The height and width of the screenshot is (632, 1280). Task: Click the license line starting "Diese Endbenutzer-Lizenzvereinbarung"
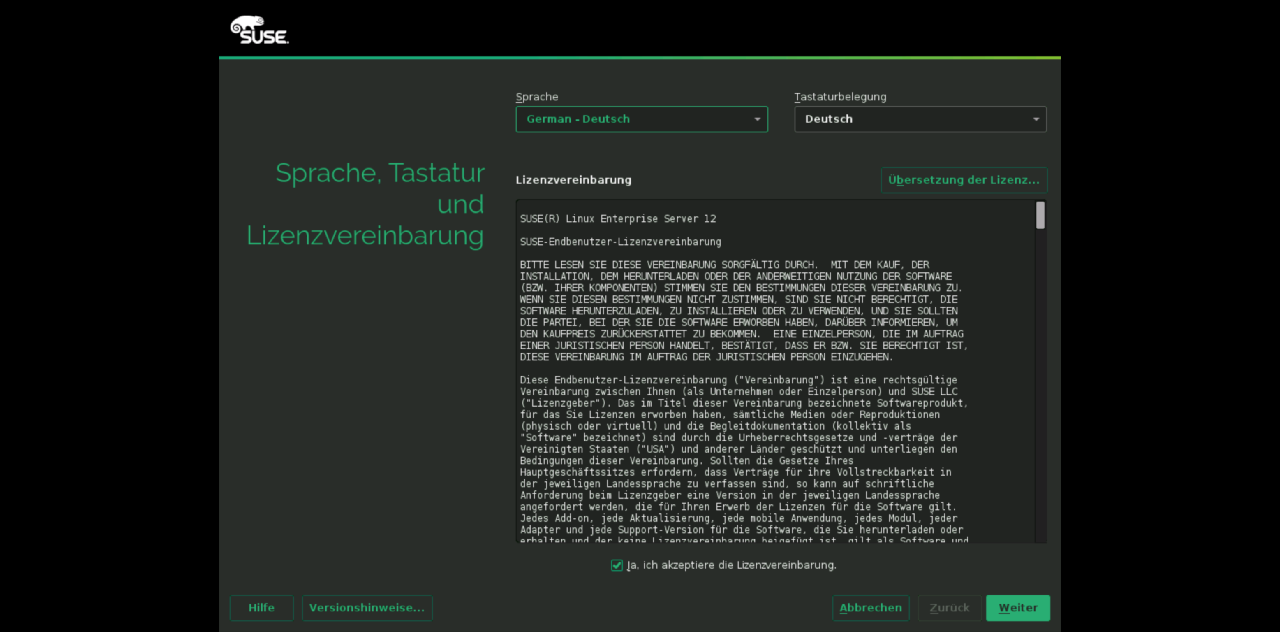pos(739,380)
